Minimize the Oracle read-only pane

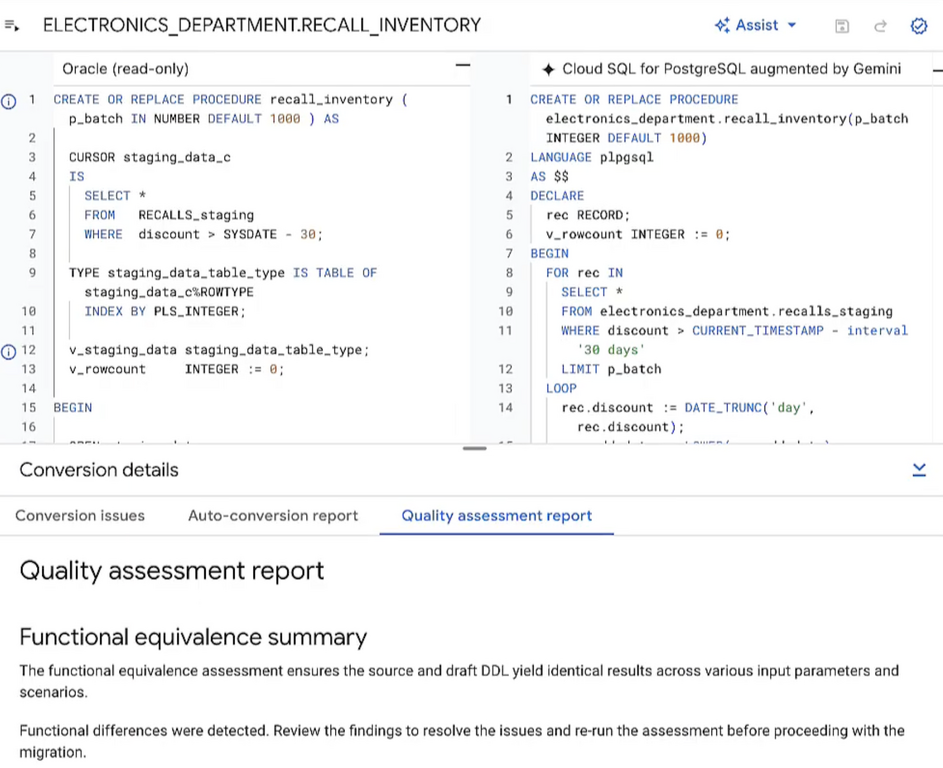[462, 65]
